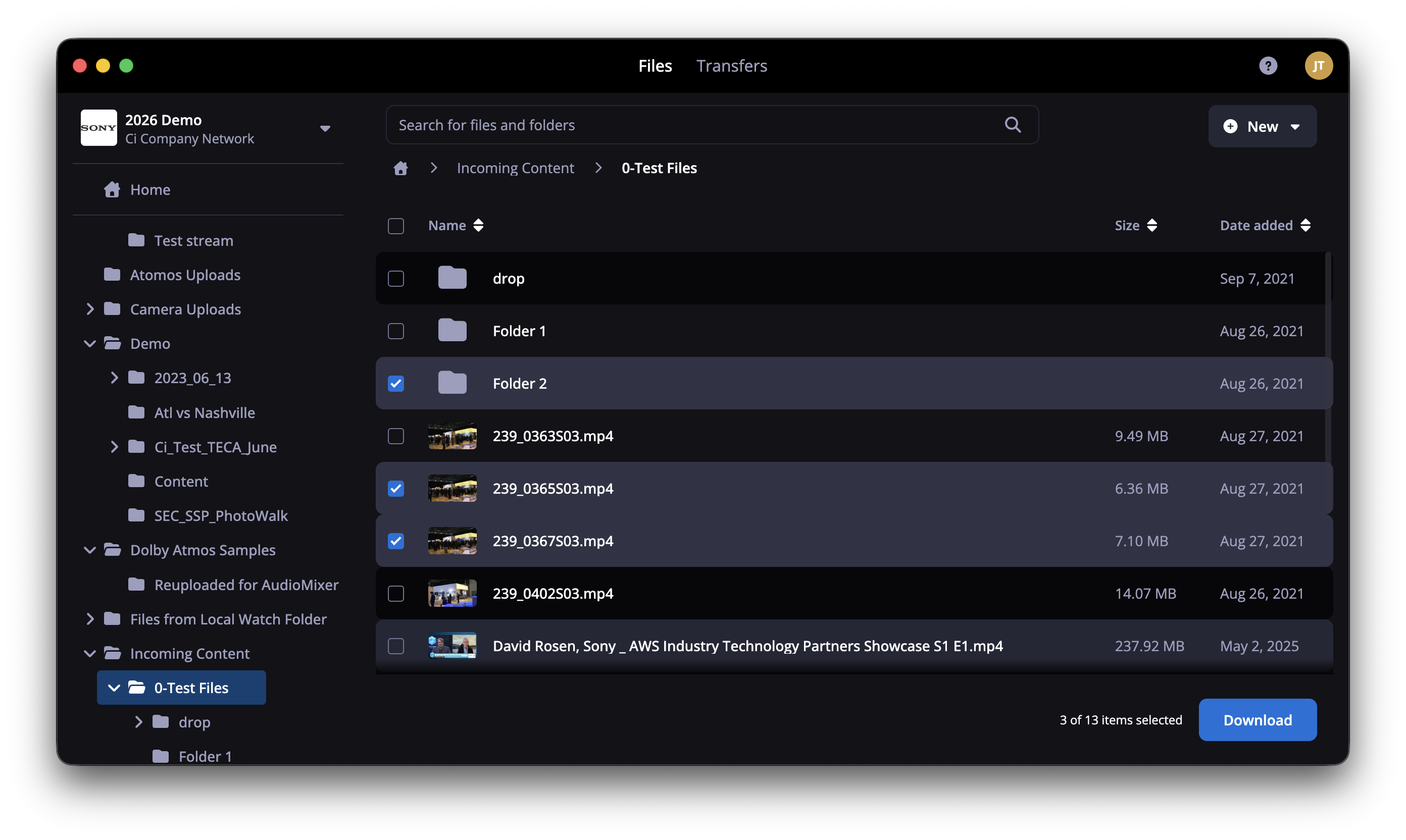
Task: Go to home via breadcrumb house icon
Action: pyautogui.click(x=400, y=168)
